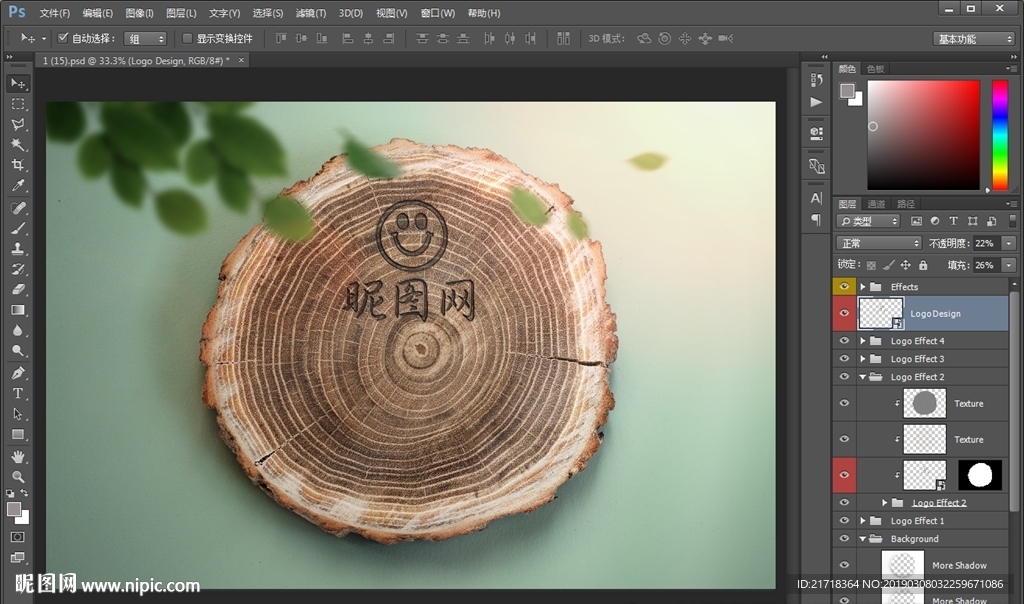Screen dimensions: 1024x604
Task: Hide the Effects group layer
Action: pyautogui.click(x=844, y=287)
